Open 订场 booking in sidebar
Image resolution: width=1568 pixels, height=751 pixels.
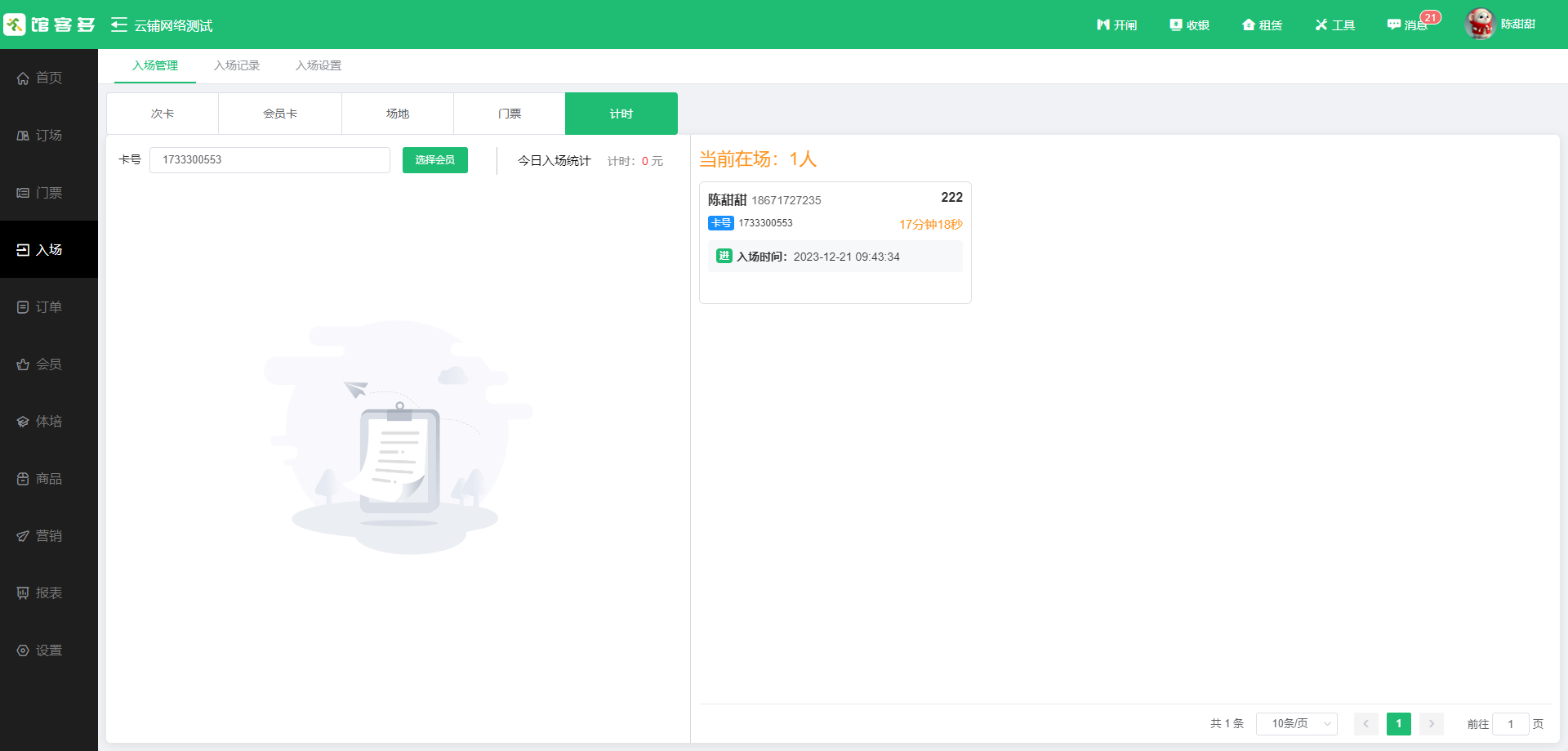[x=48, y=136]
